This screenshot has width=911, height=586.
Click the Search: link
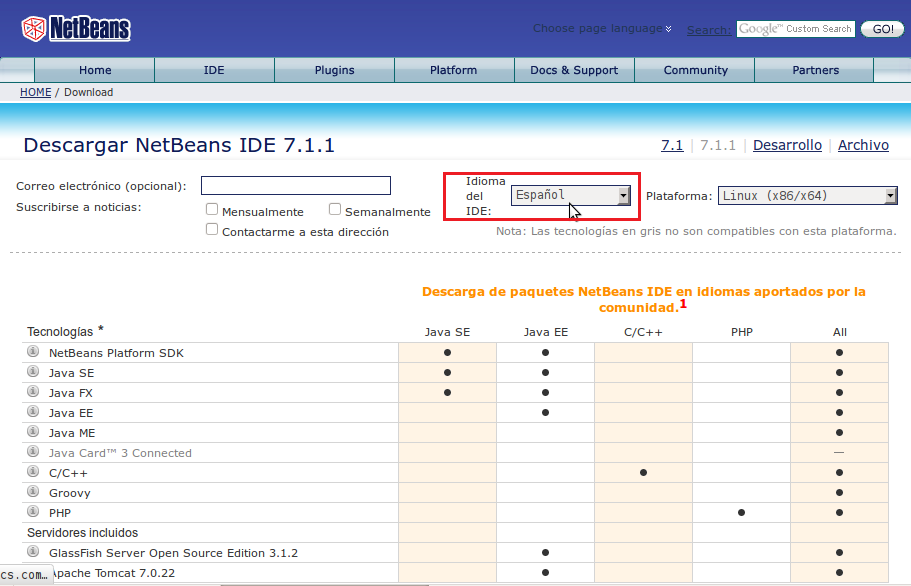709,30
